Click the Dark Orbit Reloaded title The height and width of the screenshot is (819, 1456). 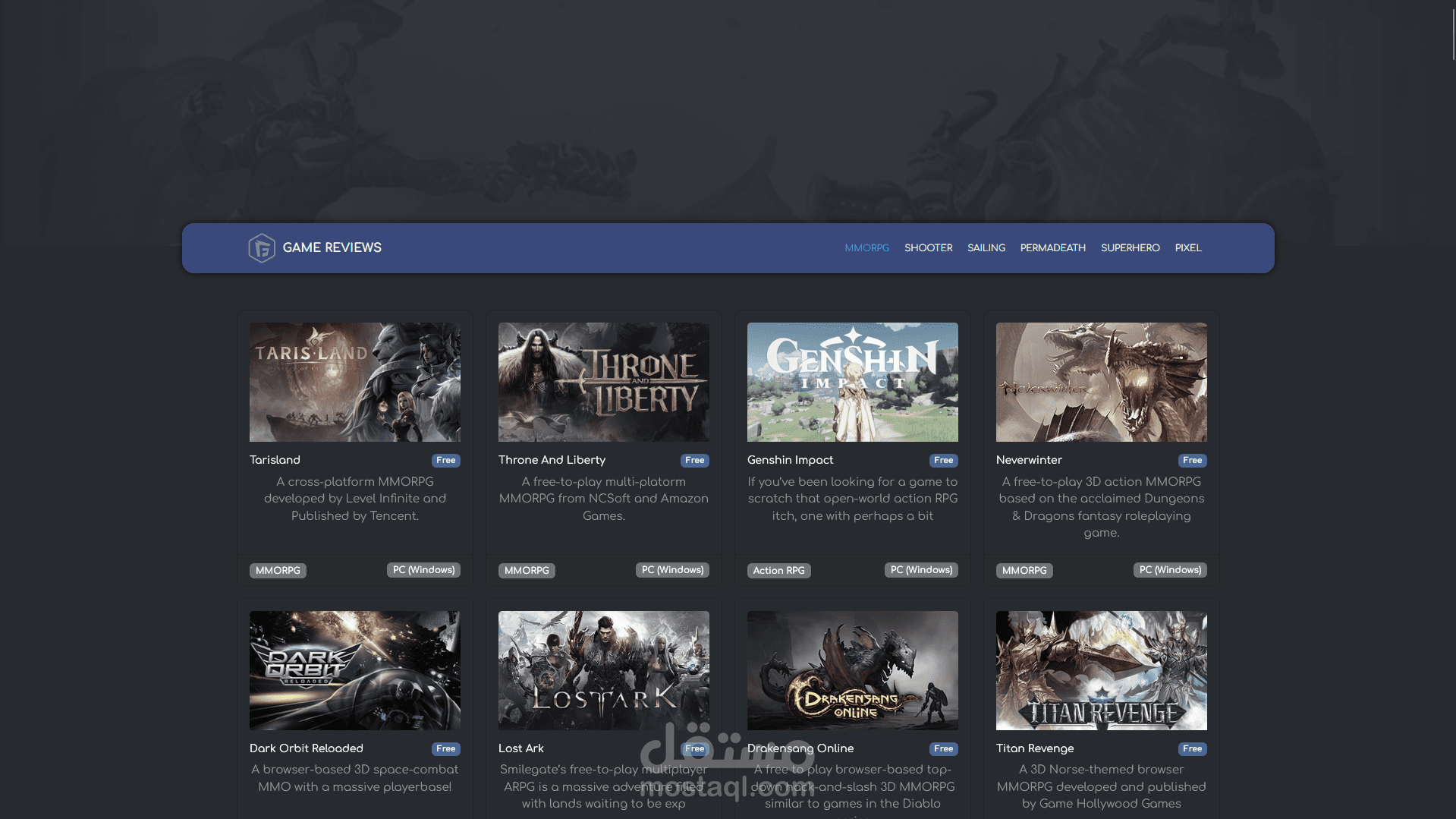tap(307, 748)
